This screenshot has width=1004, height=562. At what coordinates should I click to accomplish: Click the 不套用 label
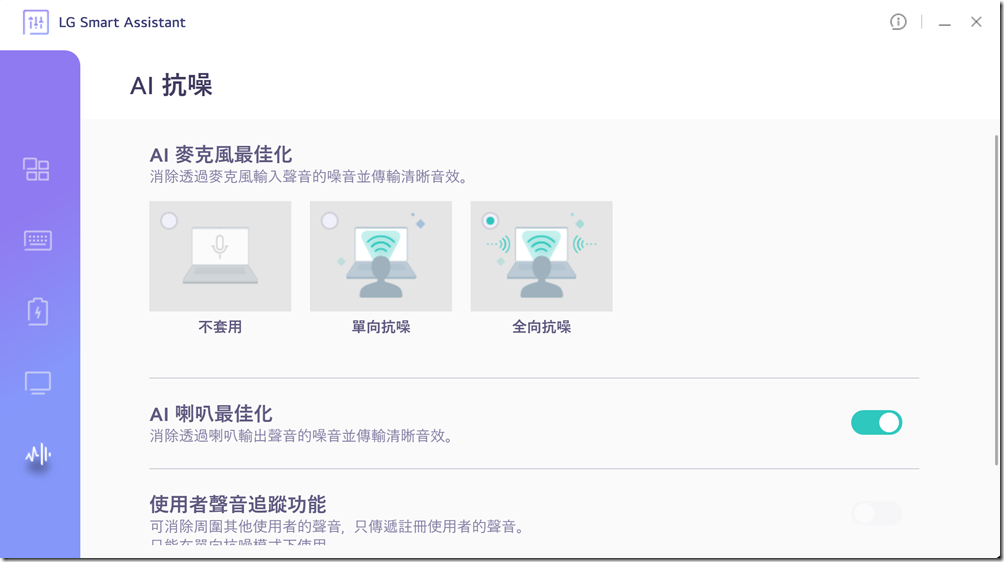(x=220, y=327)
